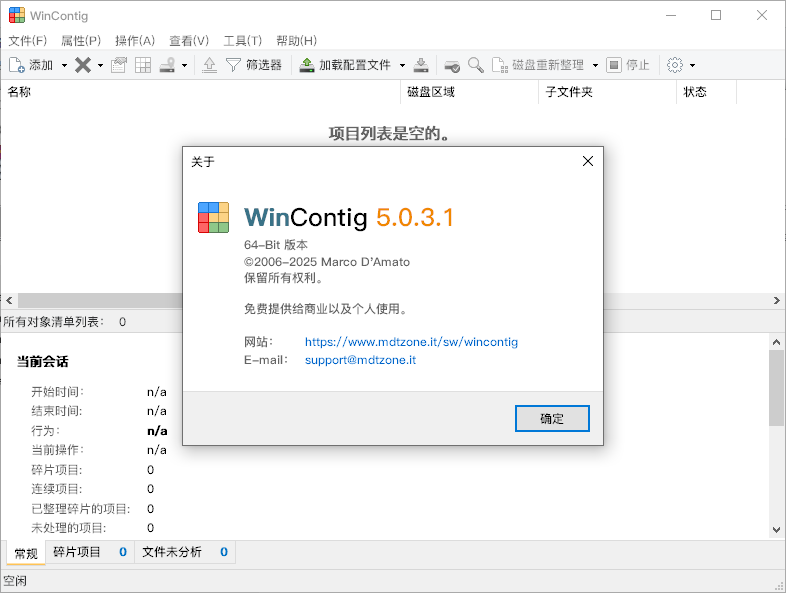This screenshot has width=786, height=593.
Task: Click the 项目列表是空的。 message
Action: pos(389,133)
